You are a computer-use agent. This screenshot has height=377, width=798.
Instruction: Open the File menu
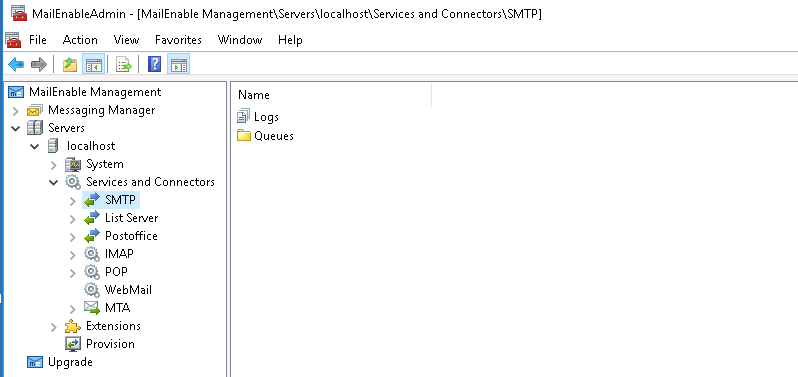click(38, 40)
